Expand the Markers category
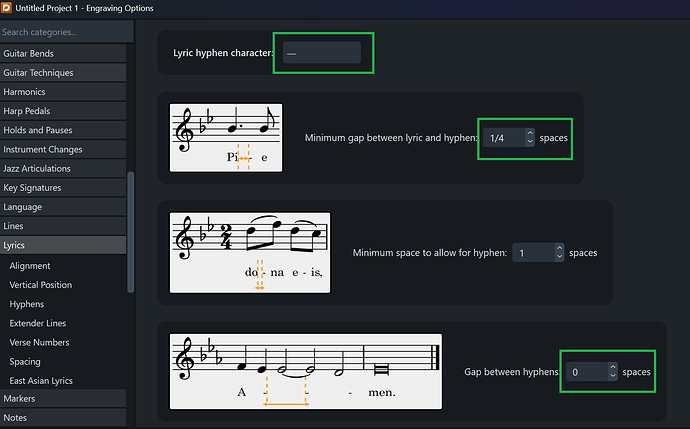Screen dimensions: 690x429 point(63,399)
